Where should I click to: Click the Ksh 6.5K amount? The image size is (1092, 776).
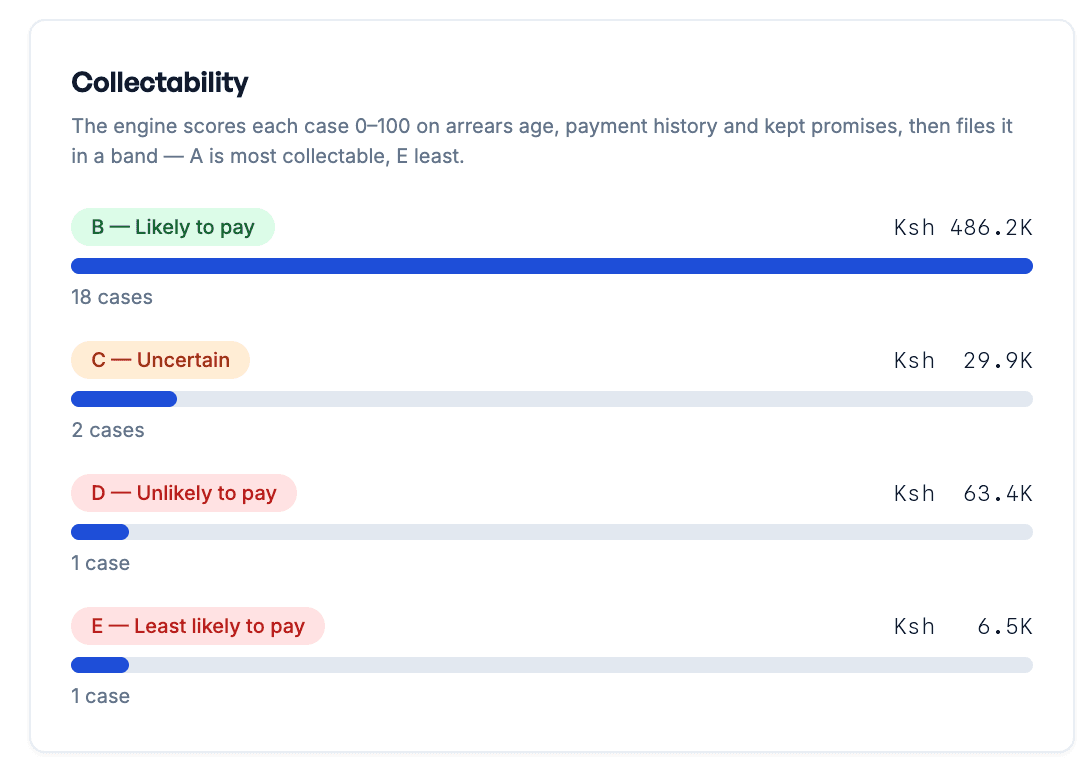point(963,627)
